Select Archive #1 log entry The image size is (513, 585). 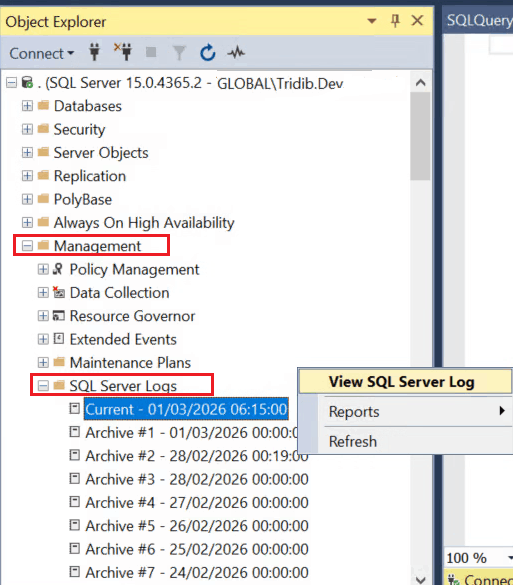pyautogui.click(x=191, y=433)
